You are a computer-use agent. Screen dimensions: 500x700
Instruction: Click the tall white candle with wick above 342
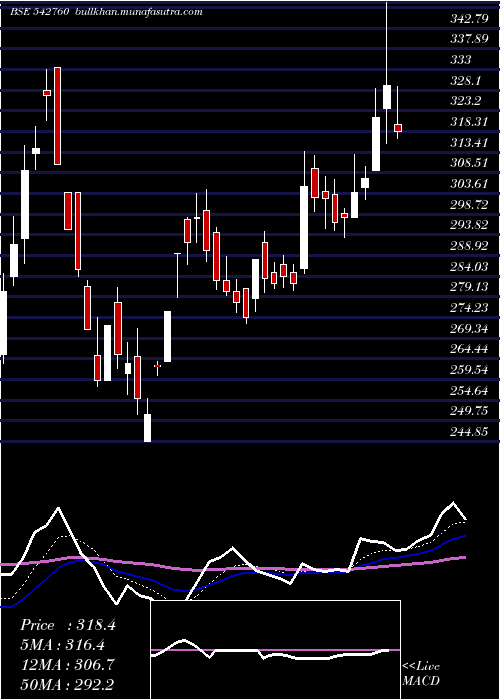(x=387, y=96)
